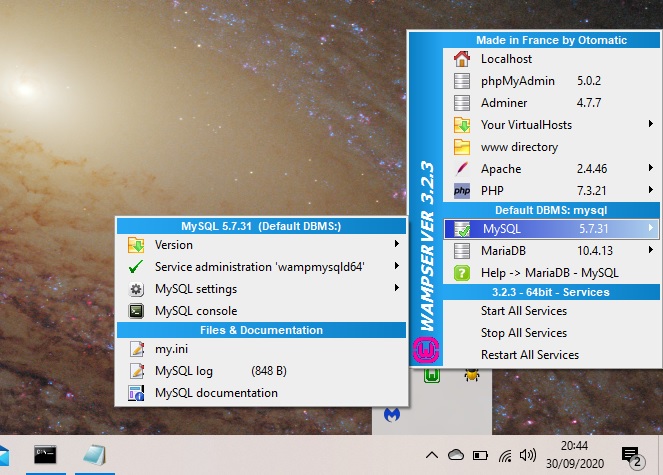Click Start All Services

pos(523,311)
